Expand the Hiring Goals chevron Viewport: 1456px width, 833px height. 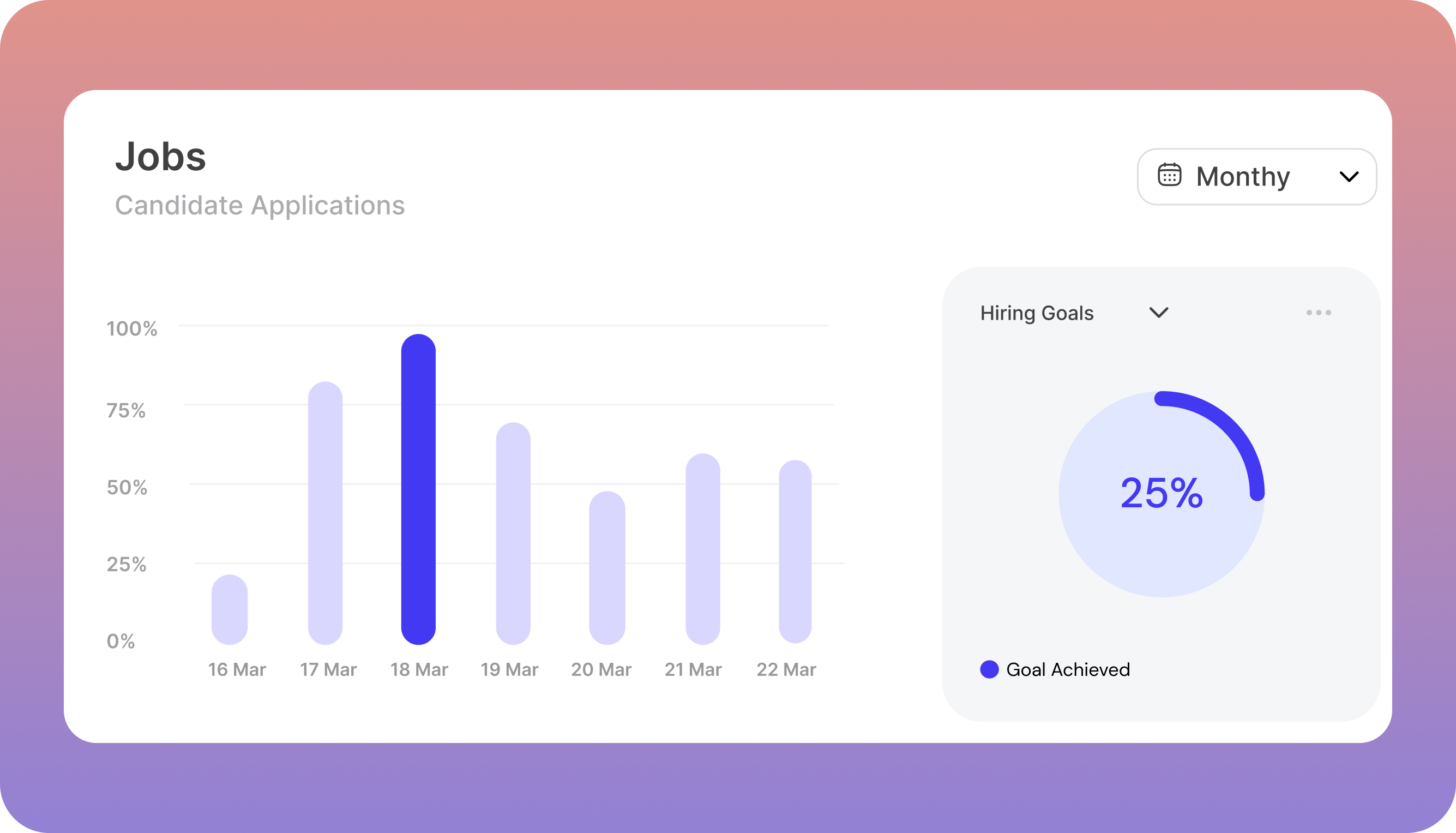(1159, 313)
